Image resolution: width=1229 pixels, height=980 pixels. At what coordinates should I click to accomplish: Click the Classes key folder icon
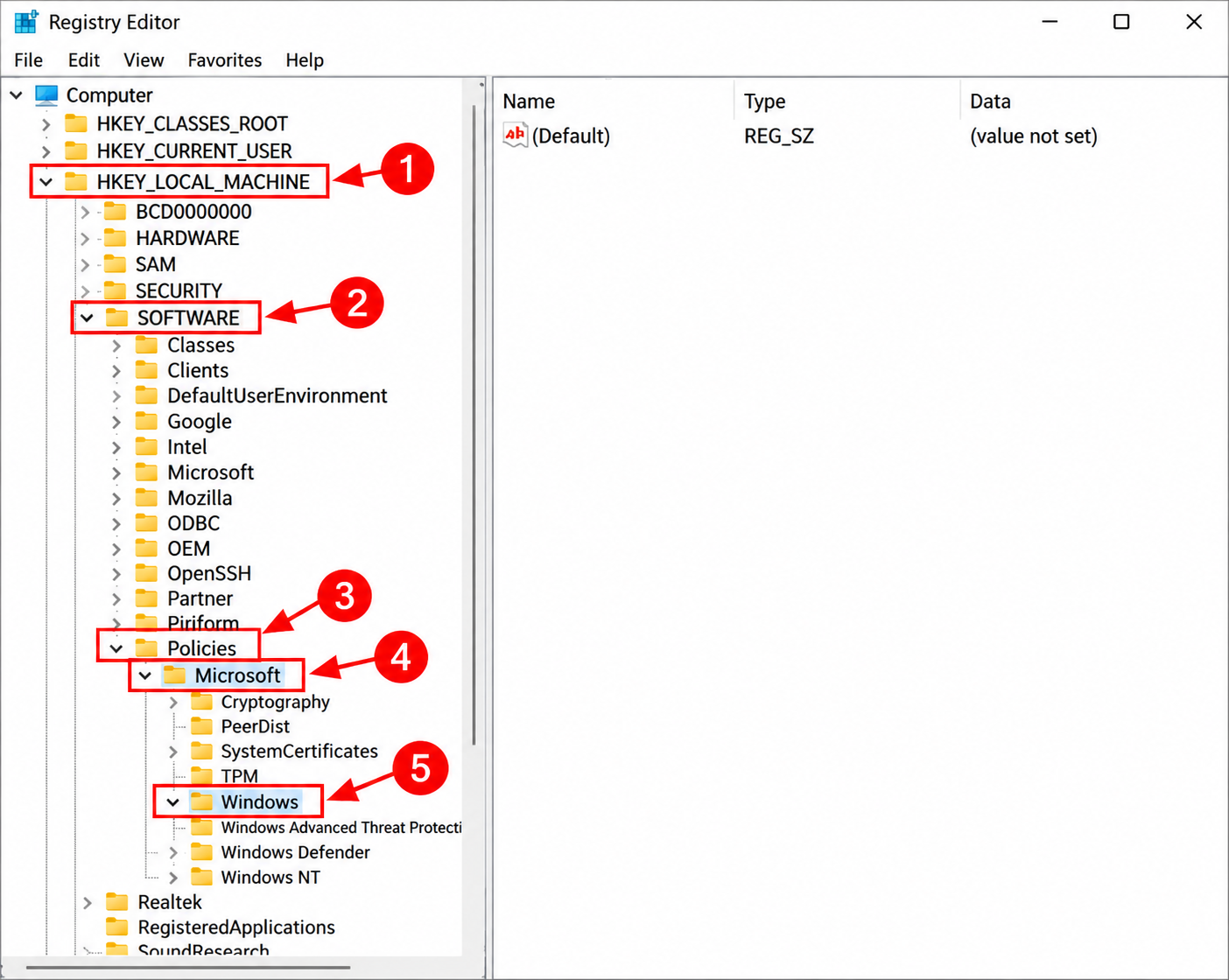(x=146, y=345)
